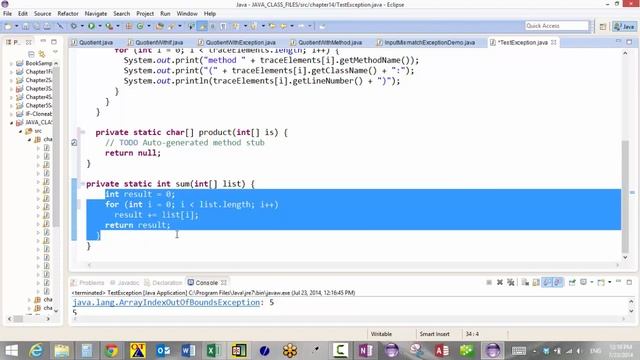Open dropdown arrow next to Debug button
Image resolution: width=640 pixels, height=360 pixels.
coord(82,26)
